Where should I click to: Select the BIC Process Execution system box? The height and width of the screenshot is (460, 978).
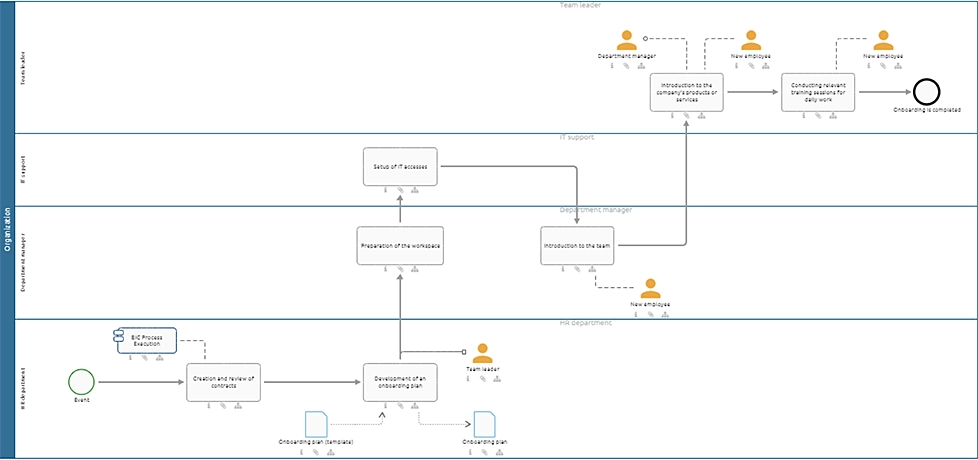click(147, 340)
